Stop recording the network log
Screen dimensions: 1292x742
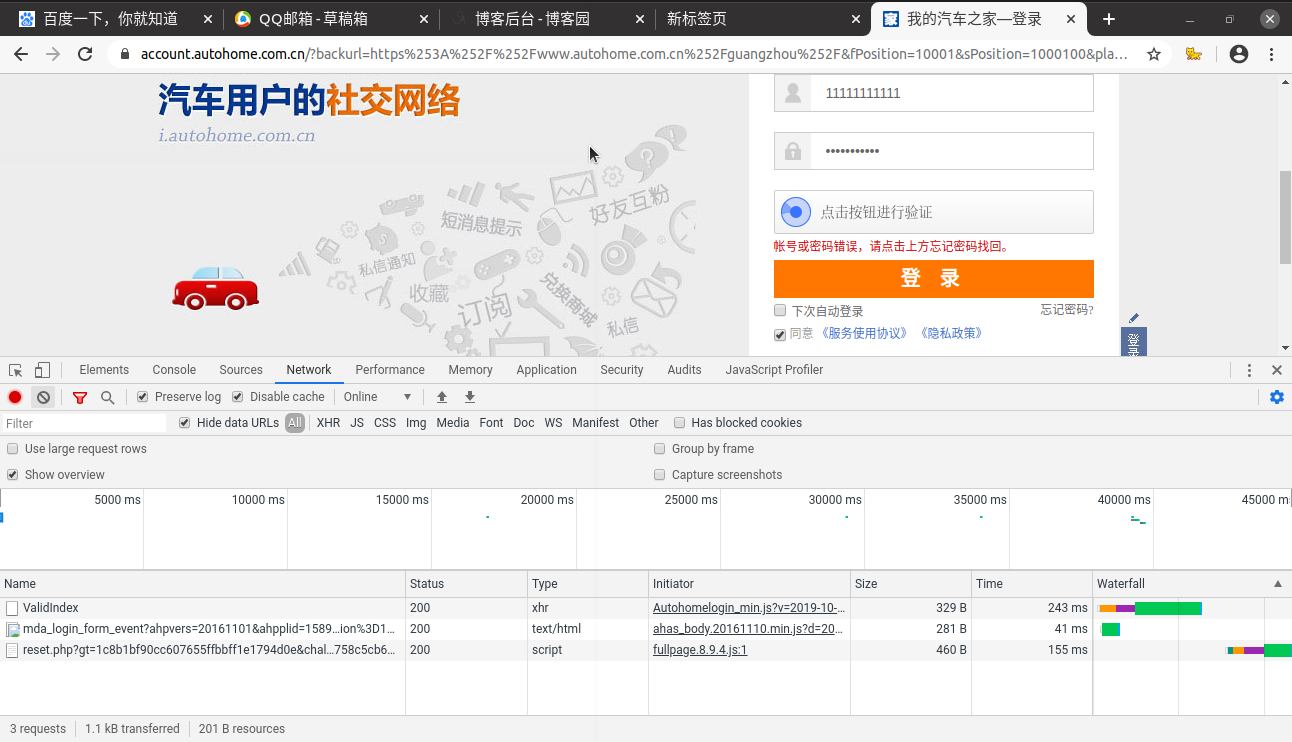[15, 397]
